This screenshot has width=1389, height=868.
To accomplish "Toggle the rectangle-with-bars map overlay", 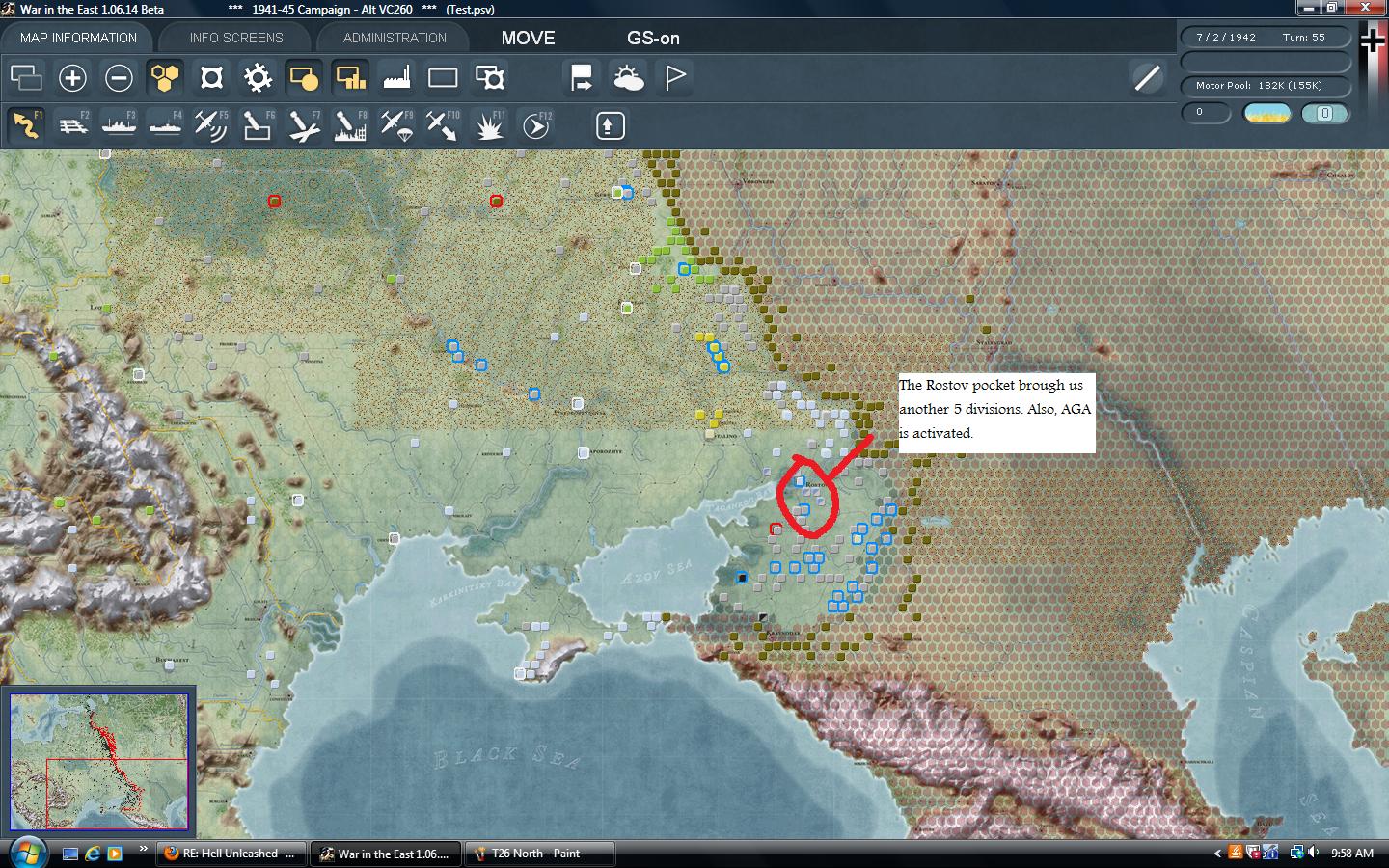I will (350, 78).
